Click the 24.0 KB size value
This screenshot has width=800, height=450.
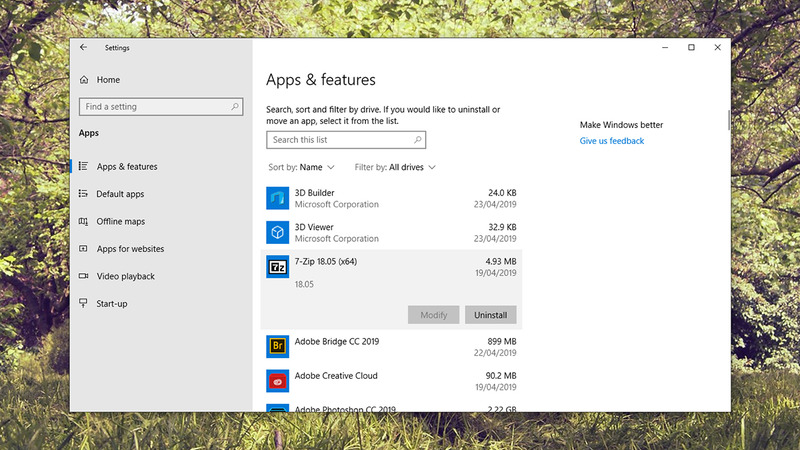tap(502, 193)
